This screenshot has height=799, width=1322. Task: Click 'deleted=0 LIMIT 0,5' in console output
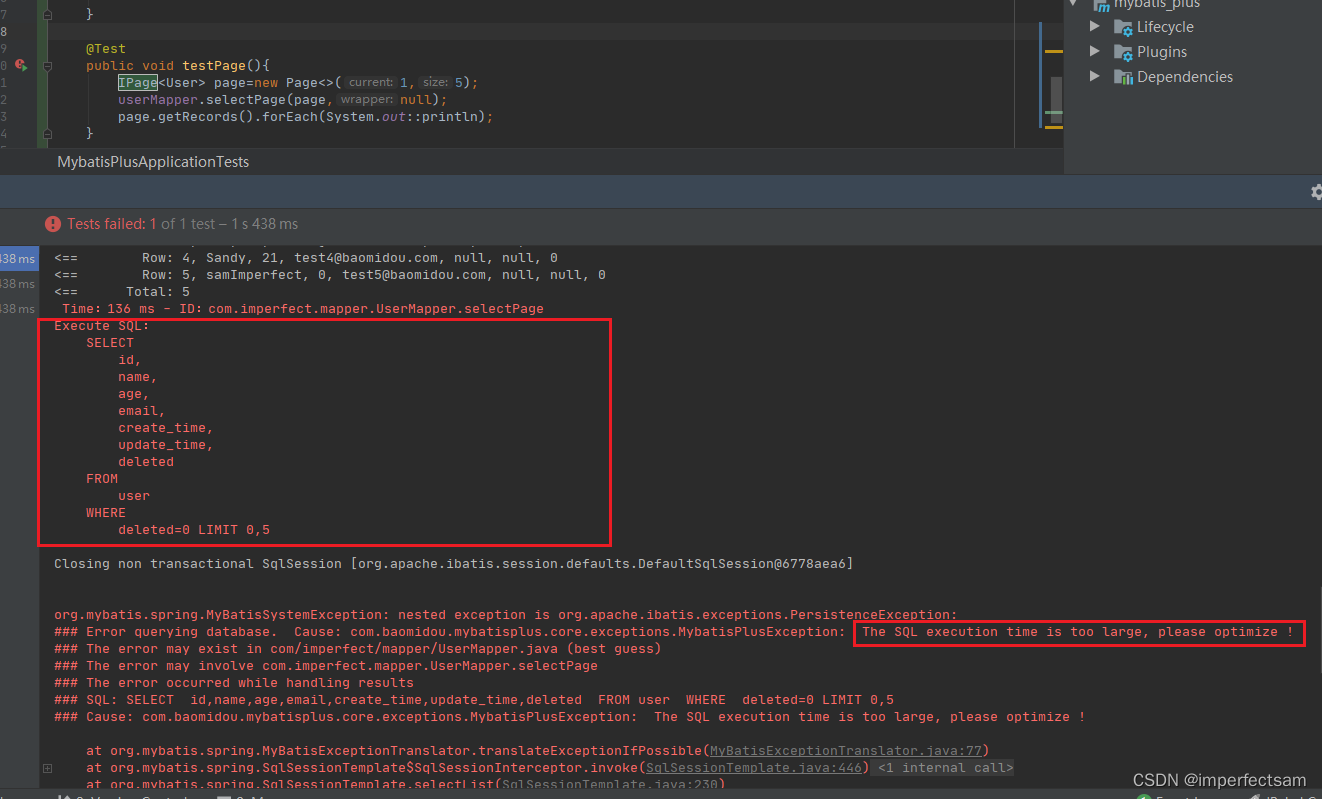coord(194,530)
